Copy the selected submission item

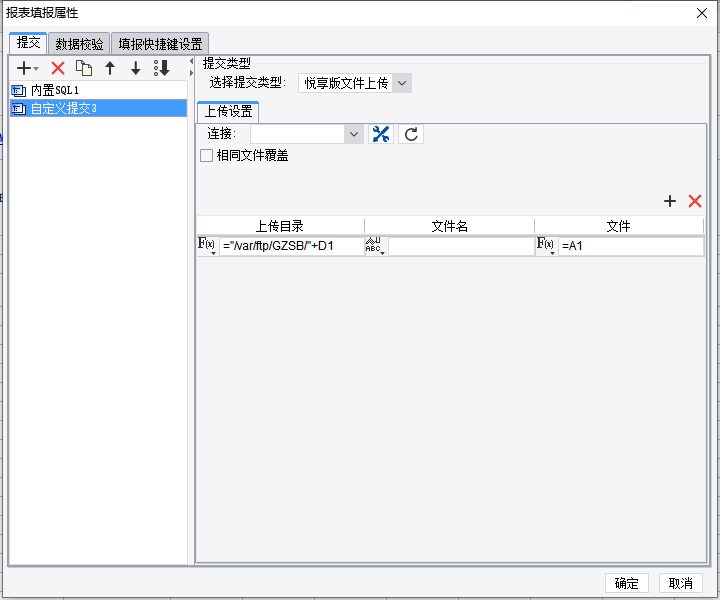point(84,68)
